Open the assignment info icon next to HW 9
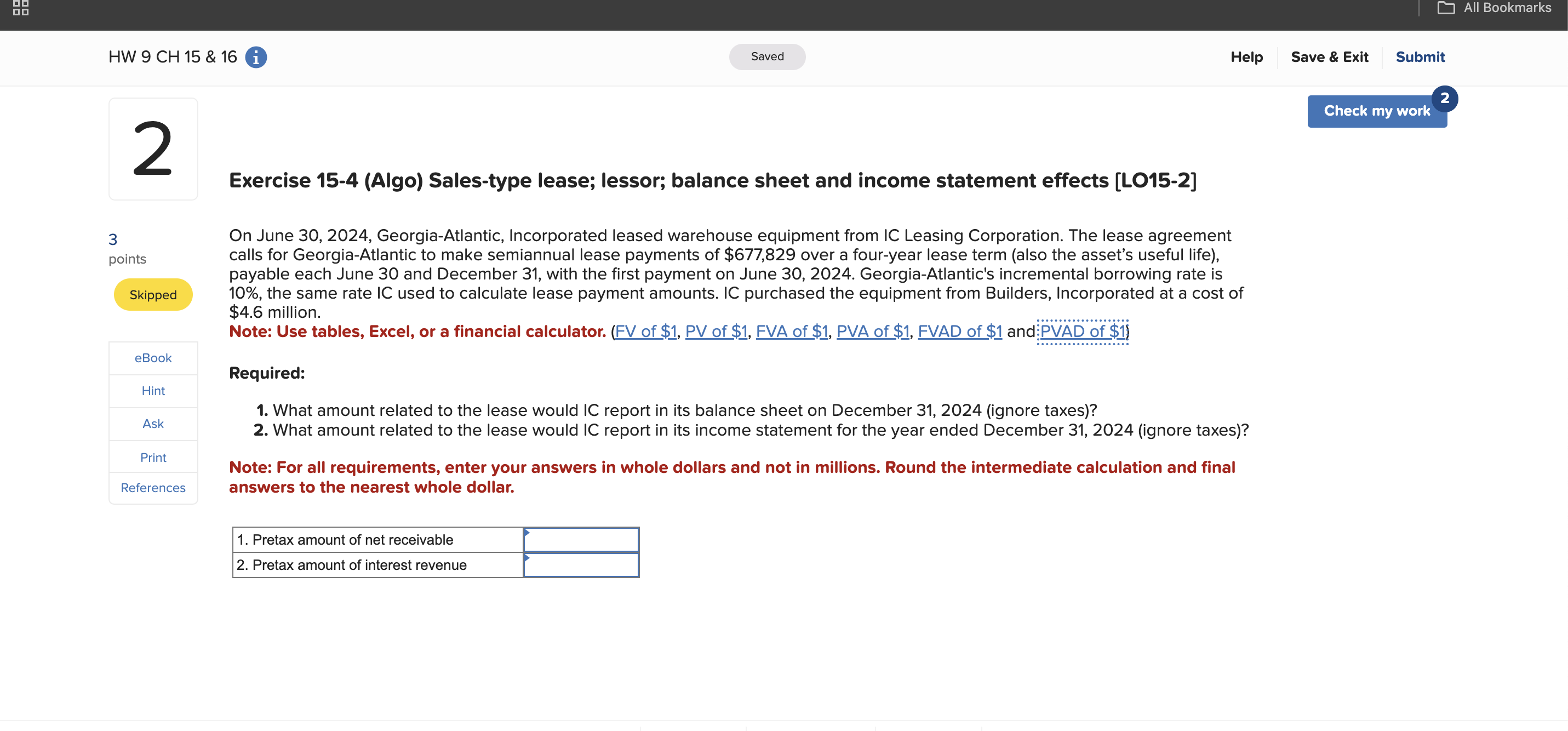Viewport: 1568px width, 731px height. click(256, 56)
